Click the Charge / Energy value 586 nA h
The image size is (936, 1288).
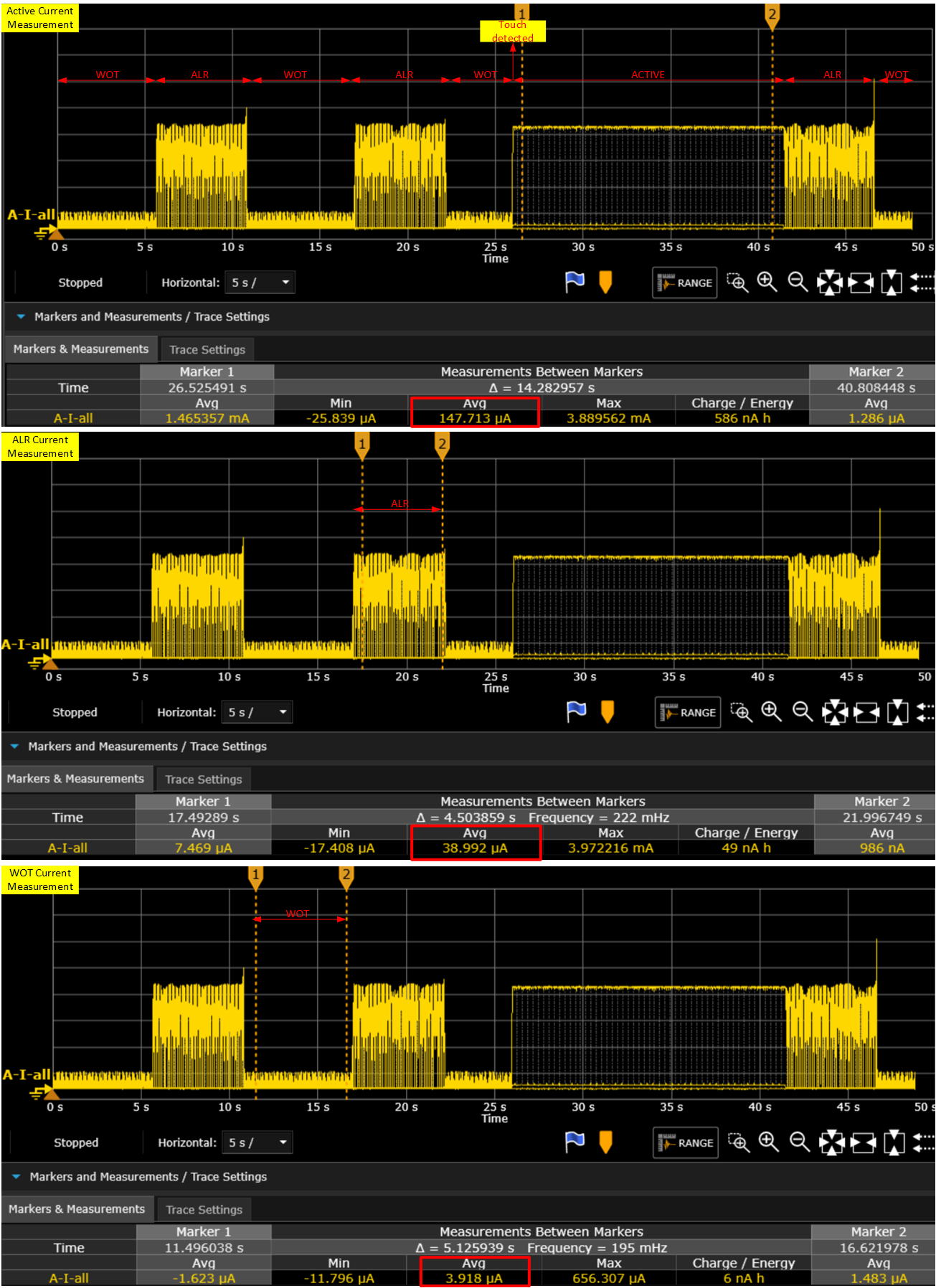[742, 418]
